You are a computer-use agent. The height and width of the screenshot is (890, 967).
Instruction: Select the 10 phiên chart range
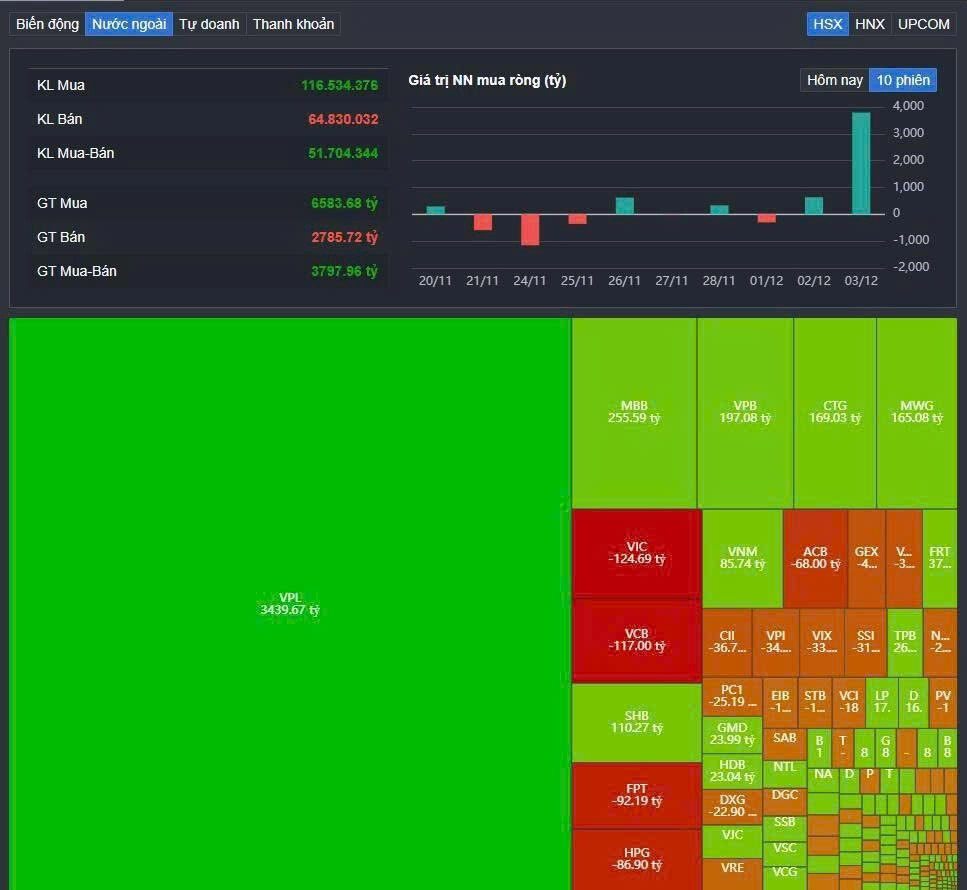[903, 80]
